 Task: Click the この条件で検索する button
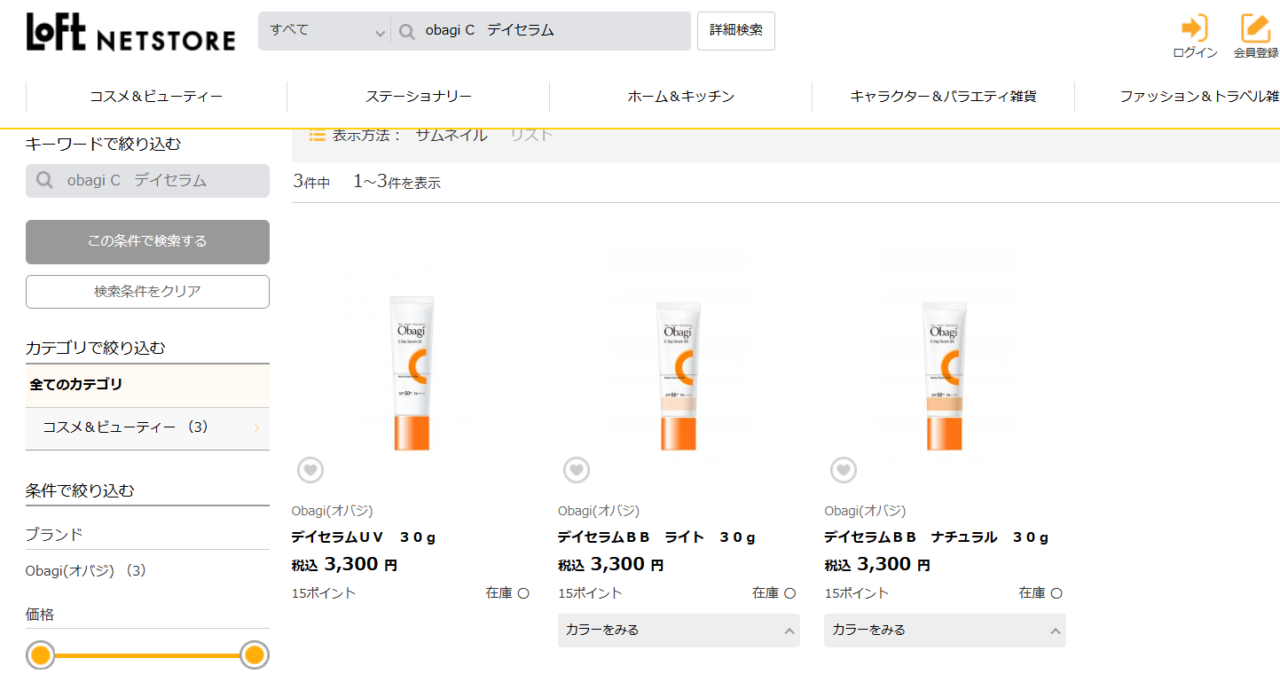[147, 242]
